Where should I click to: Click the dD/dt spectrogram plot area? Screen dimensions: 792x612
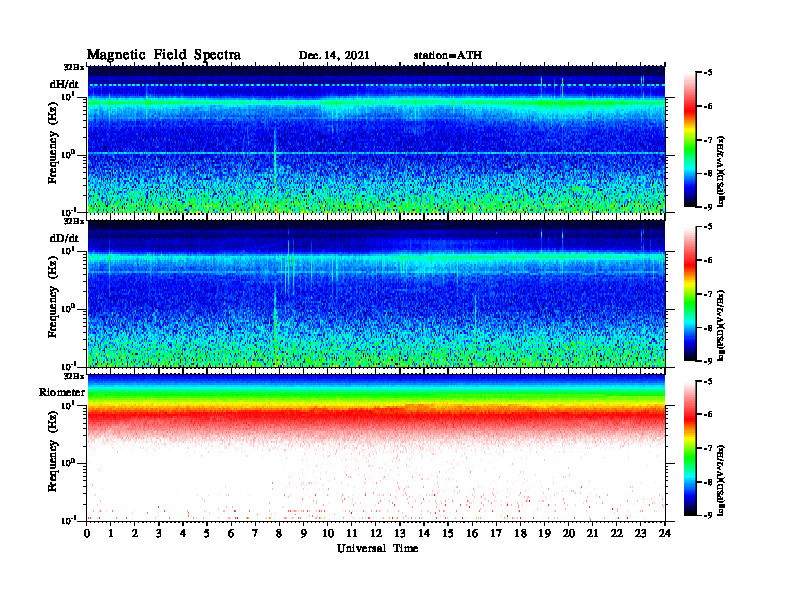tap(376, 294)
